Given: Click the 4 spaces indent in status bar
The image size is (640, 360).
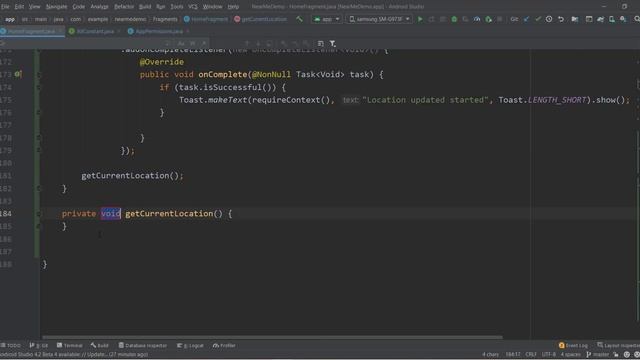Looking at the screenshot, I should click(x=570, y=354).
